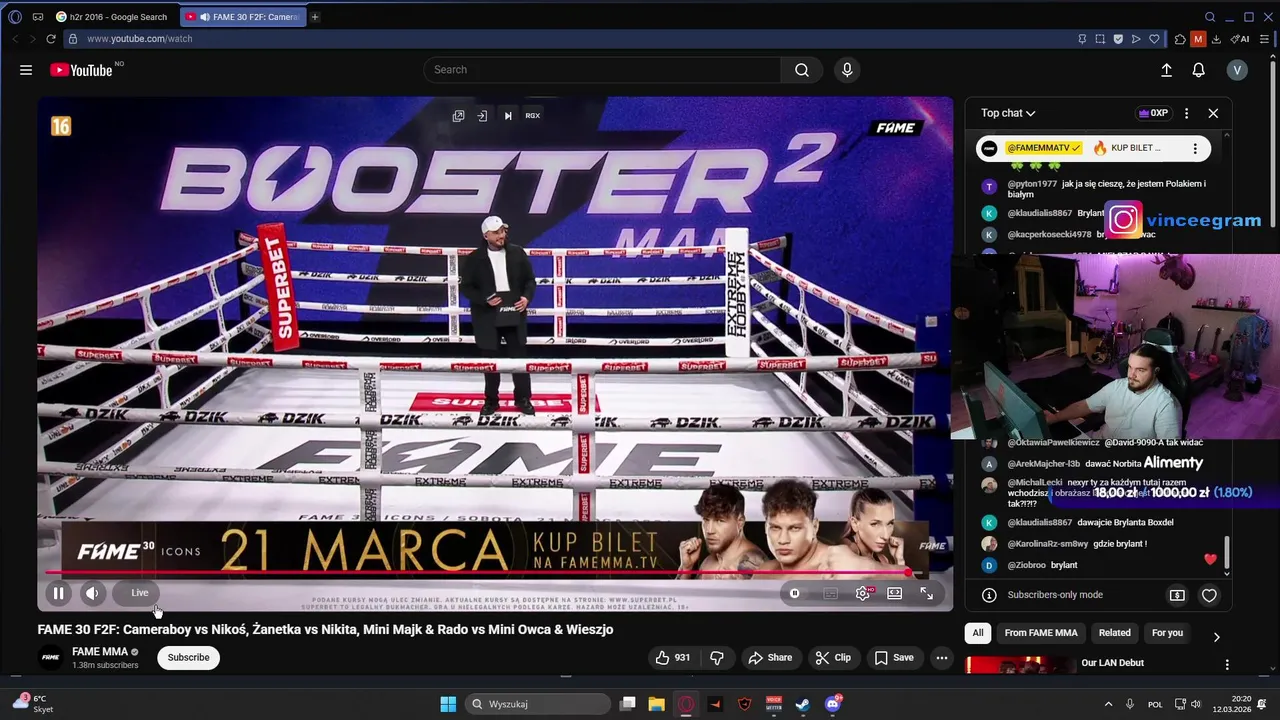
Task: Open the YouTube guide hamburger menu
Action: [x=26, y=70]
